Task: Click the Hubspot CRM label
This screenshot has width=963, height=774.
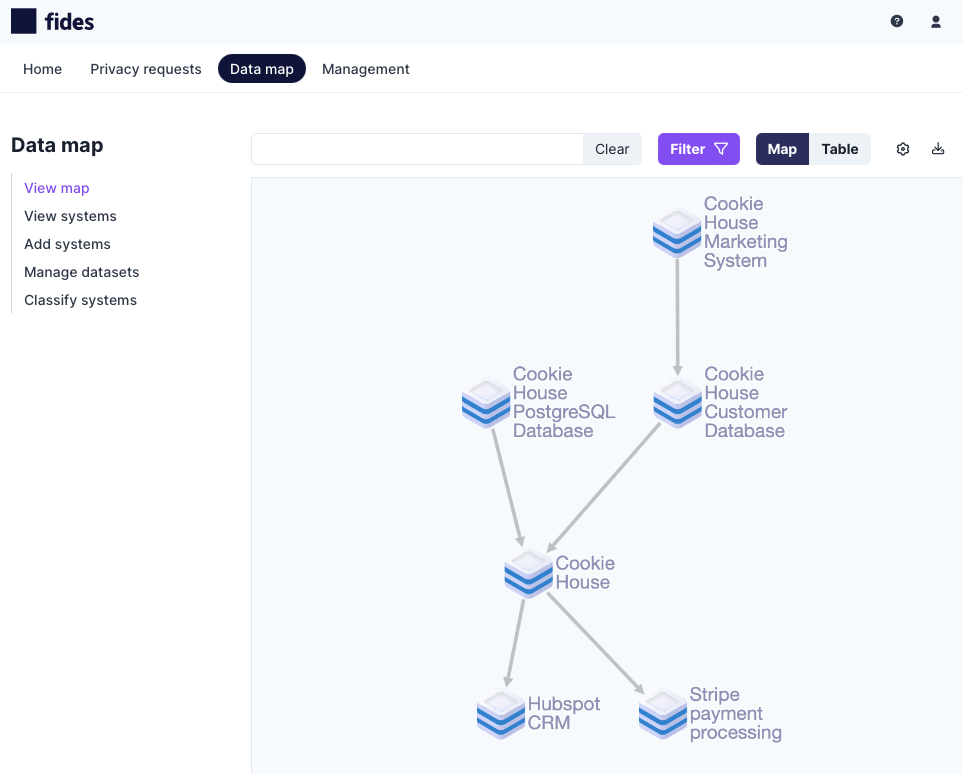Action: tap(563, 713)
